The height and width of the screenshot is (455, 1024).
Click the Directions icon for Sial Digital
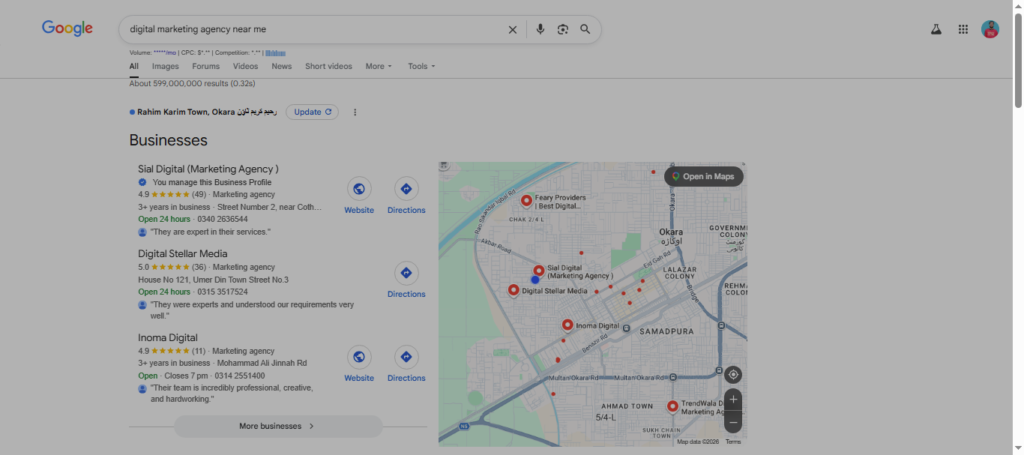[x=406, y=189]
